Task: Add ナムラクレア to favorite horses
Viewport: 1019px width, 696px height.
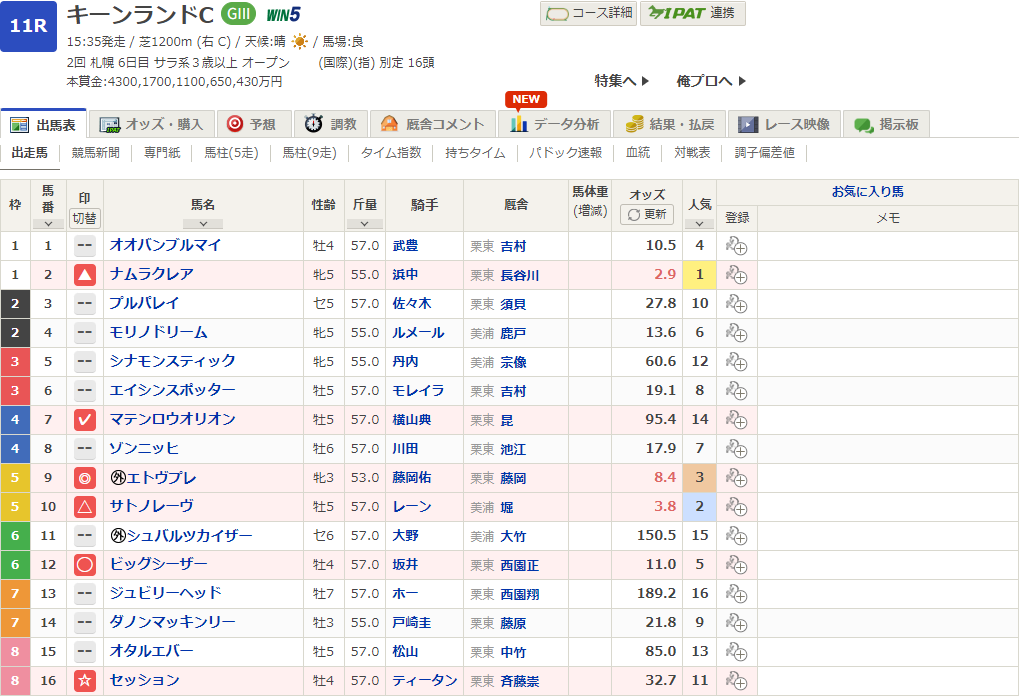Action: coord(736,275)
